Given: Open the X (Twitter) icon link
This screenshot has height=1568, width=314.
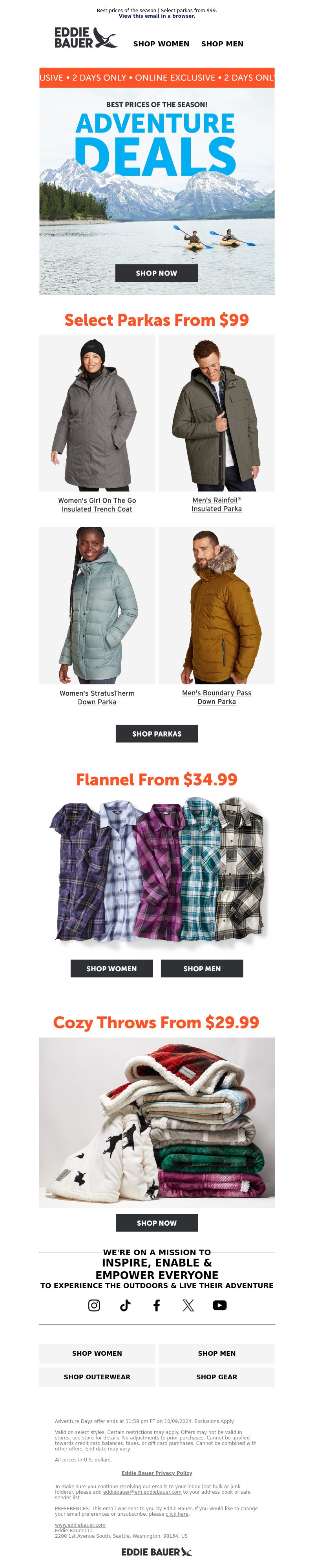Looking at the screenshot, I should [x=188, y=1305].
